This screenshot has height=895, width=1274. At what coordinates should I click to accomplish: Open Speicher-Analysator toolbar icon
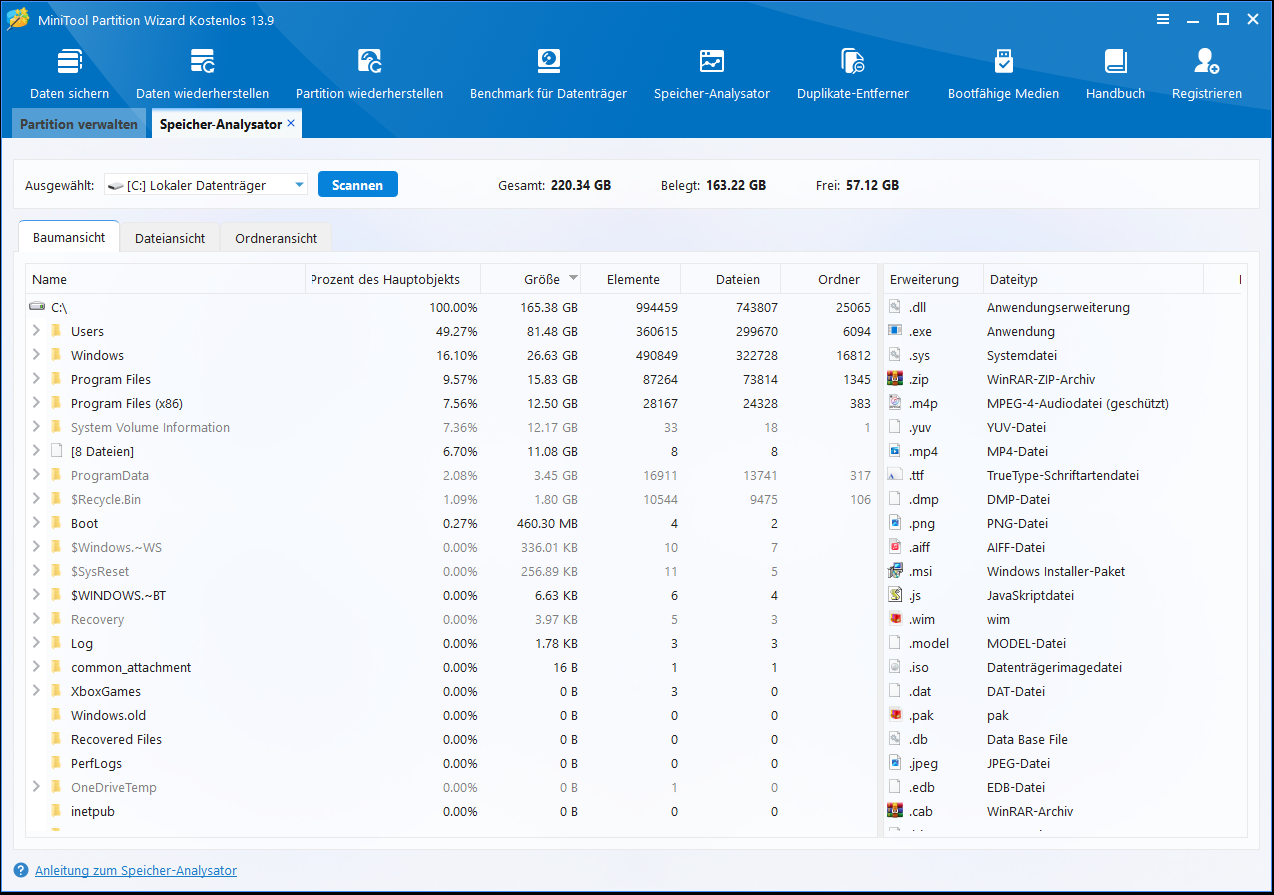712,73
